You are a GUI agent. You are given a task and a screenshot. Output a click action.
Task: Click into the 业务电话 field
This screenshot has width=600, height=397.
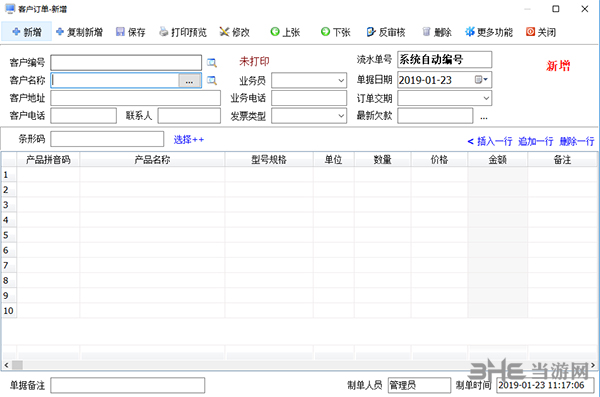(309, 98)
